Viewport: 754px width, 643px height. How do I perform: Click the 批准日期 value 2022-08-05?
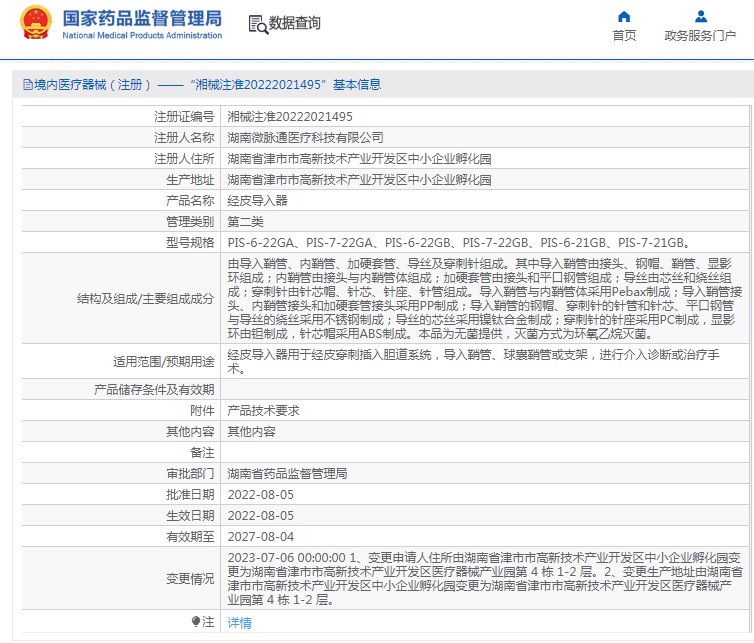261,494
